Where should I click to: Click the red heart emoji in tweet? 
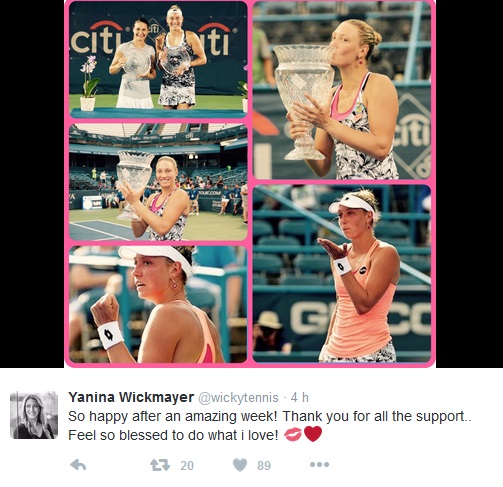point(313,434)
